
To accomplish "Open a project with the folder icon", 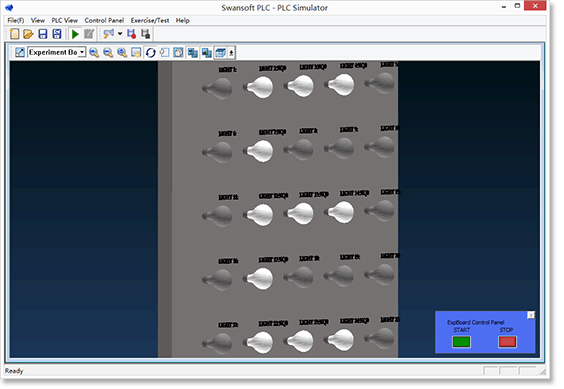I will tap(28, 34).
